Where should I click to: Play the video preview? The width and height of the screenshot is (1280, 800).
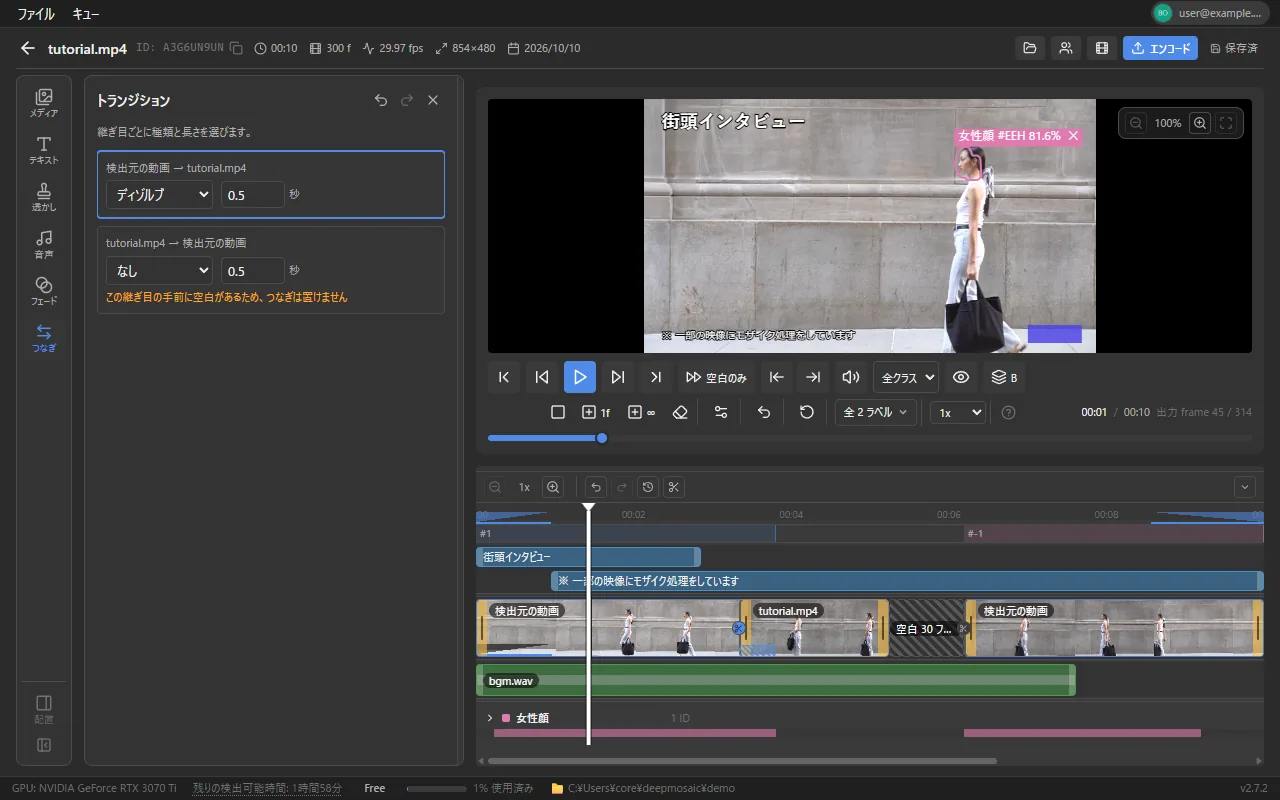[x=580, y=377]
